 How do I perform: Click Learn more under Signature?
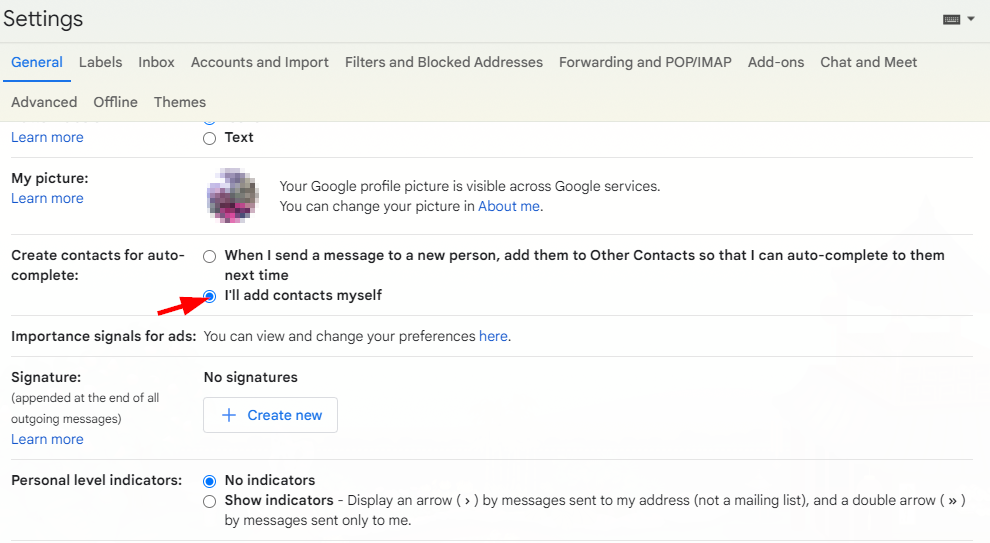click(47, 439)
